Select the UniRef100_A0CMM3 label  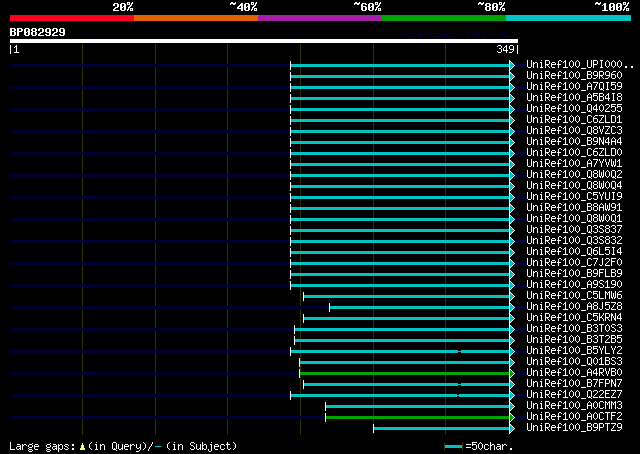(574, 406)
